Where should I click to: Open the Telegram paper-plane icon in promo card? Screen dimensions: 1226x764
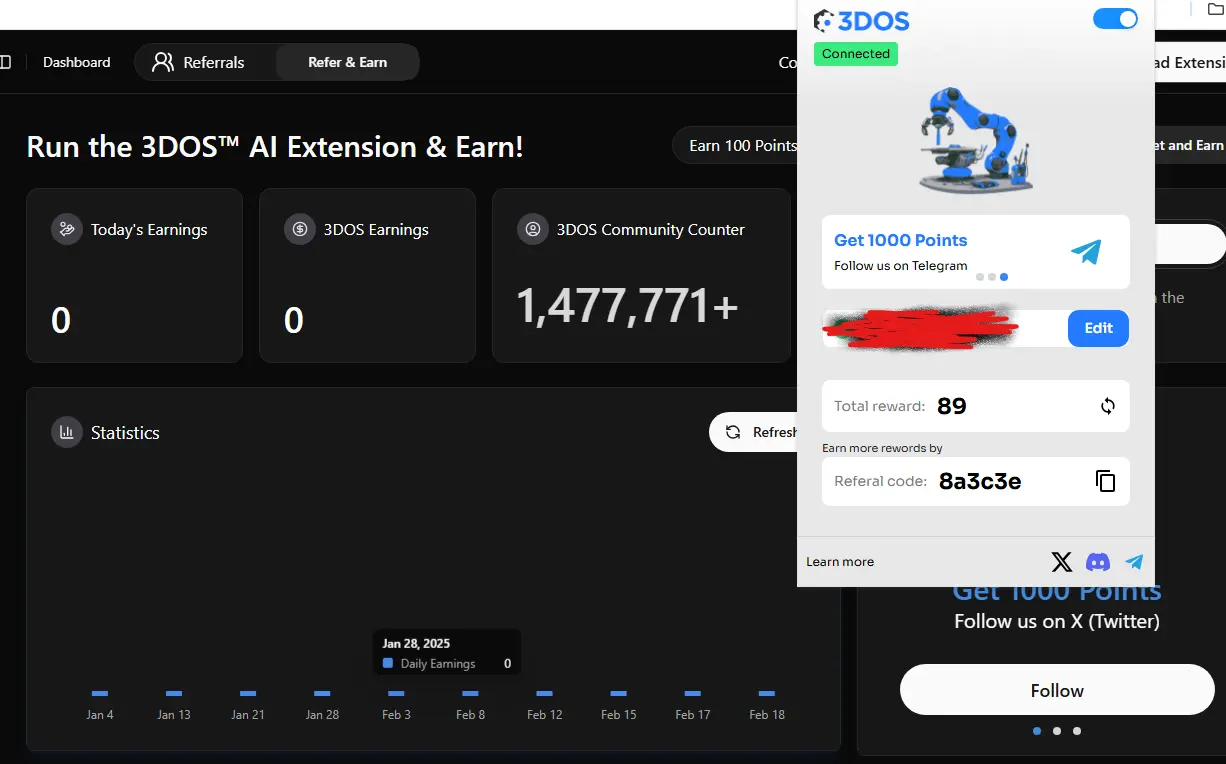(1085, 251)
